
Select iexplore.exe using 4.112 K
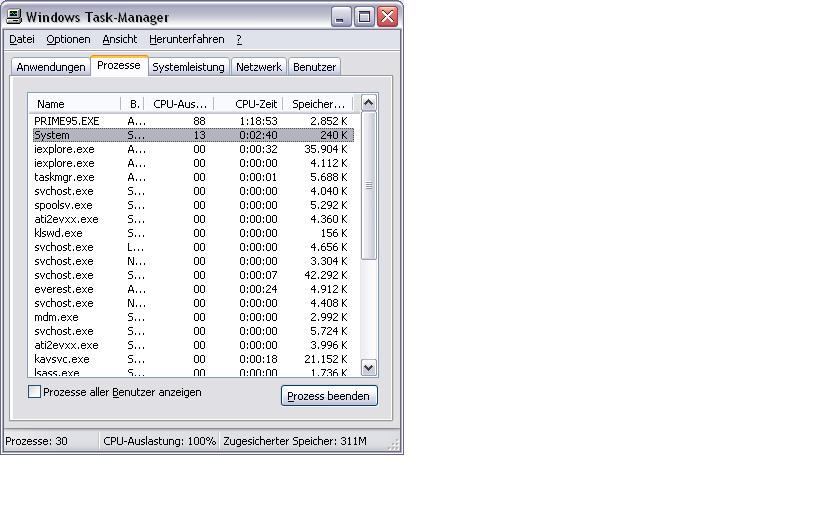(193, 163)
